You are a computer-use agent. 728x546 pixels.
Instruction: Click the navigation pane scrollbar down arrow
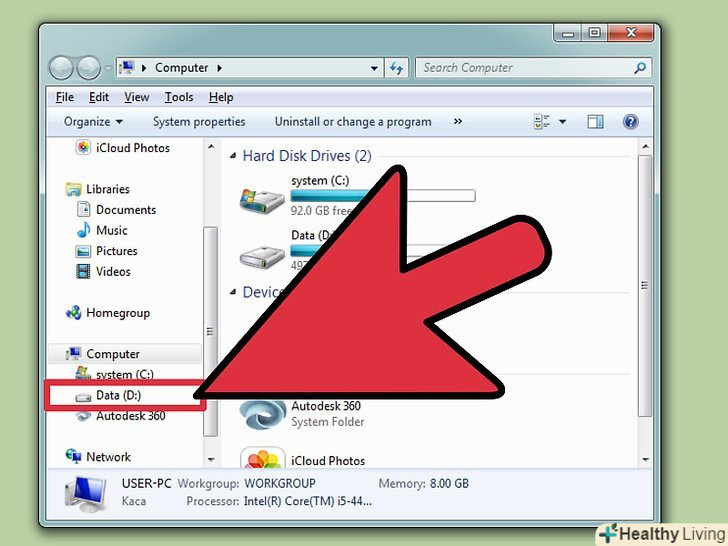211,460
